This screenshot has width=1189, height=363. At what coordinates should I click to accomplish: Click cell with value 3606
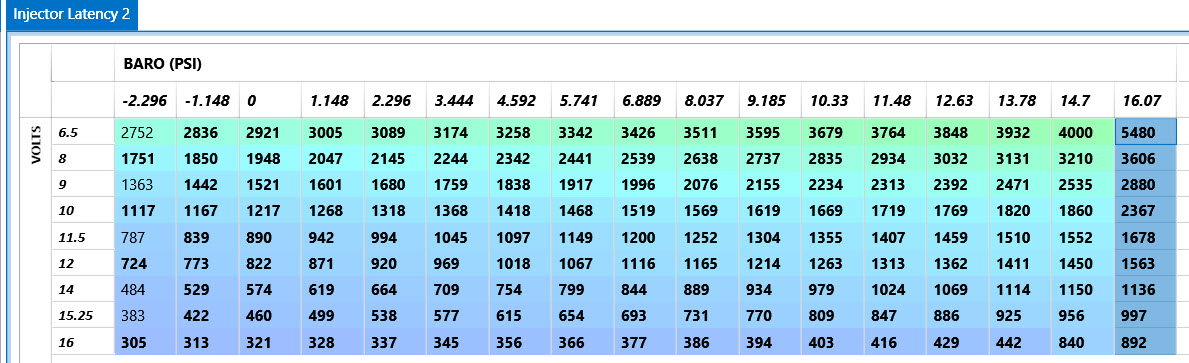tap(1145, 159)
